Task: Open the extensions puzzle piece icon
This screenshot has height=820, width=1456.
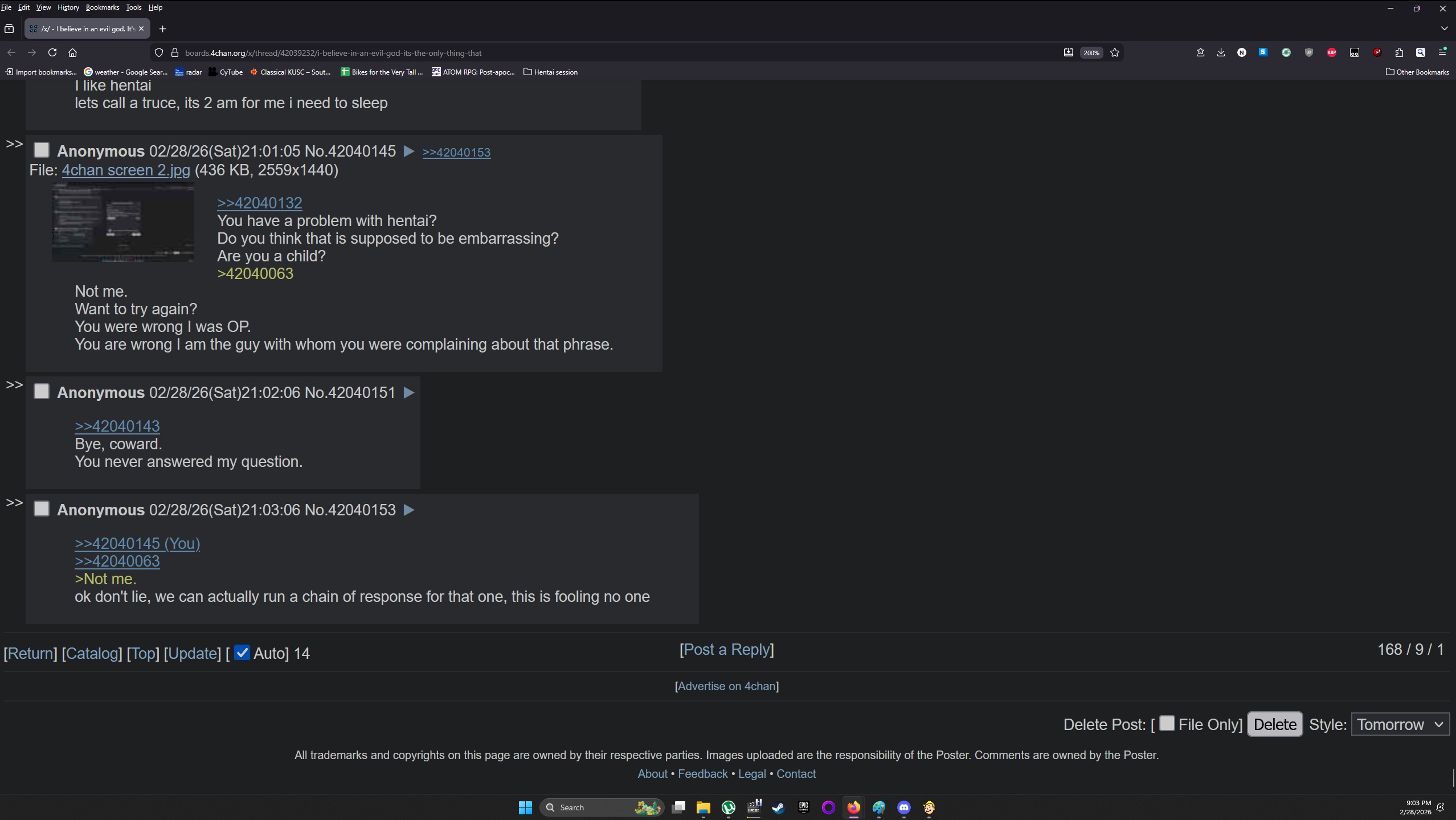Action: 1399,52
